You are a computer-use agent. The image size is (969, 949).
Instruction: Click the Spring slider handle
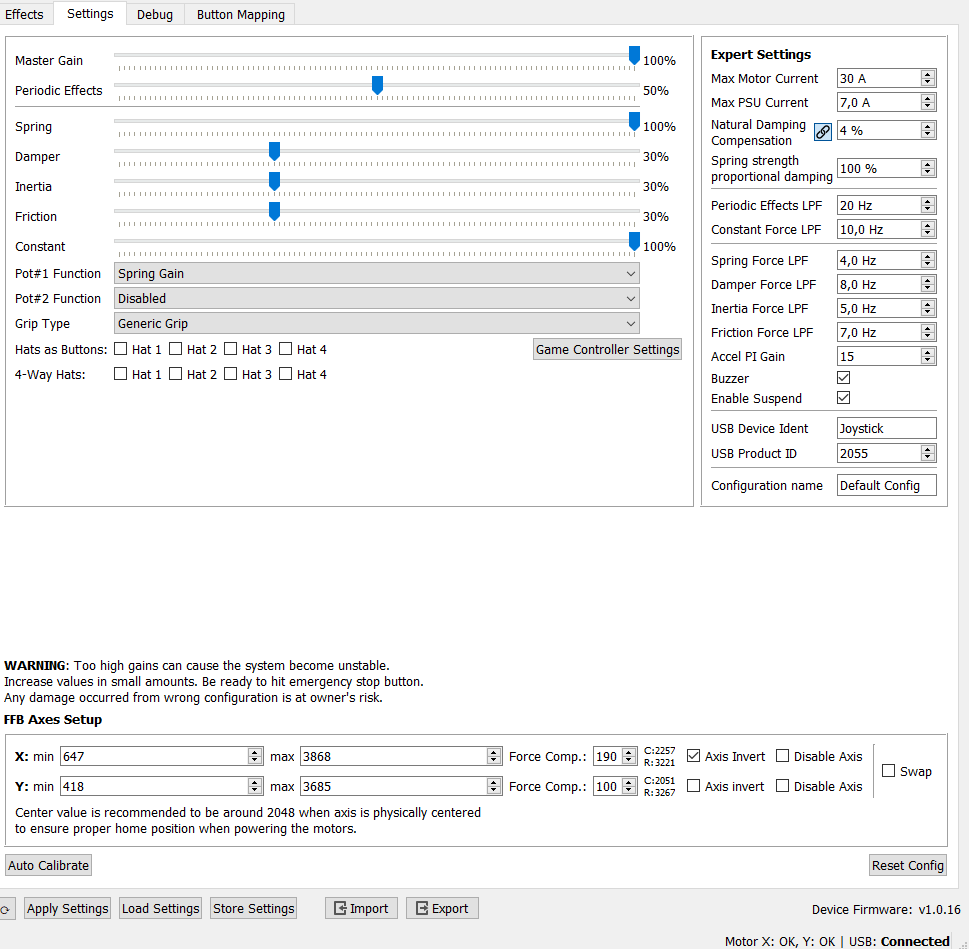(634, 121)
